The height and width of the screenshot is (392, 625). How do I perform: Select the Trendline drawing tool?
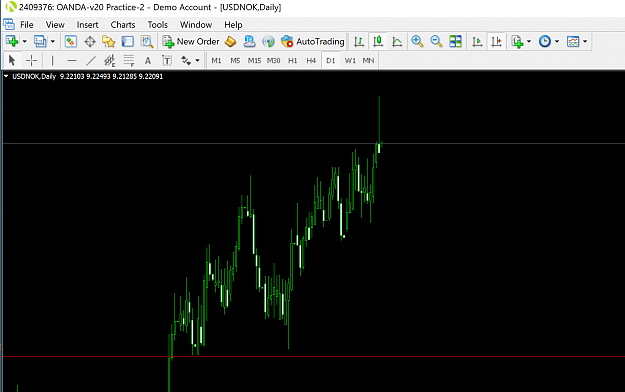click(91, 61)
